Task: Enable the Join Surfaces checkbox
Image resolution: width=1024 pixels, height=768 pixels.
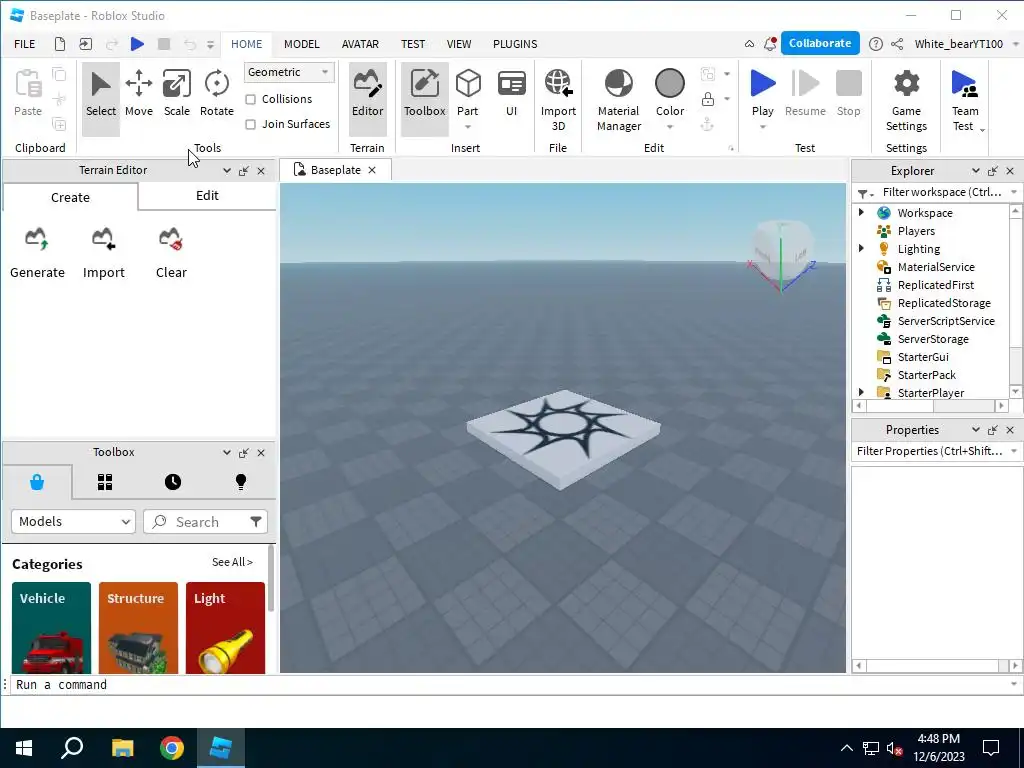Action: pos(250,124)
